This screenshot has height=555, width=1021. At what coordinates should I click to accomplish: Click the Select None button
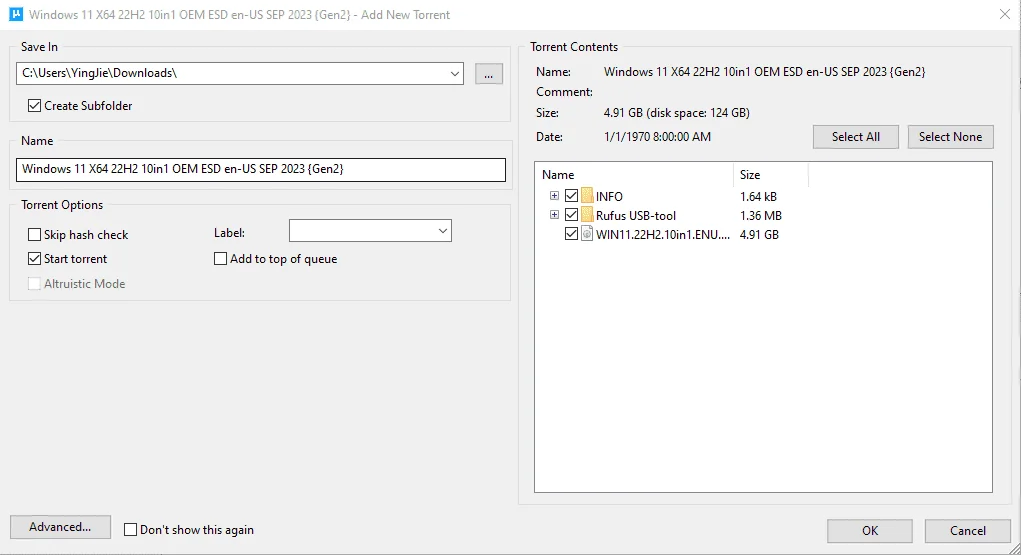coord(951,137)
